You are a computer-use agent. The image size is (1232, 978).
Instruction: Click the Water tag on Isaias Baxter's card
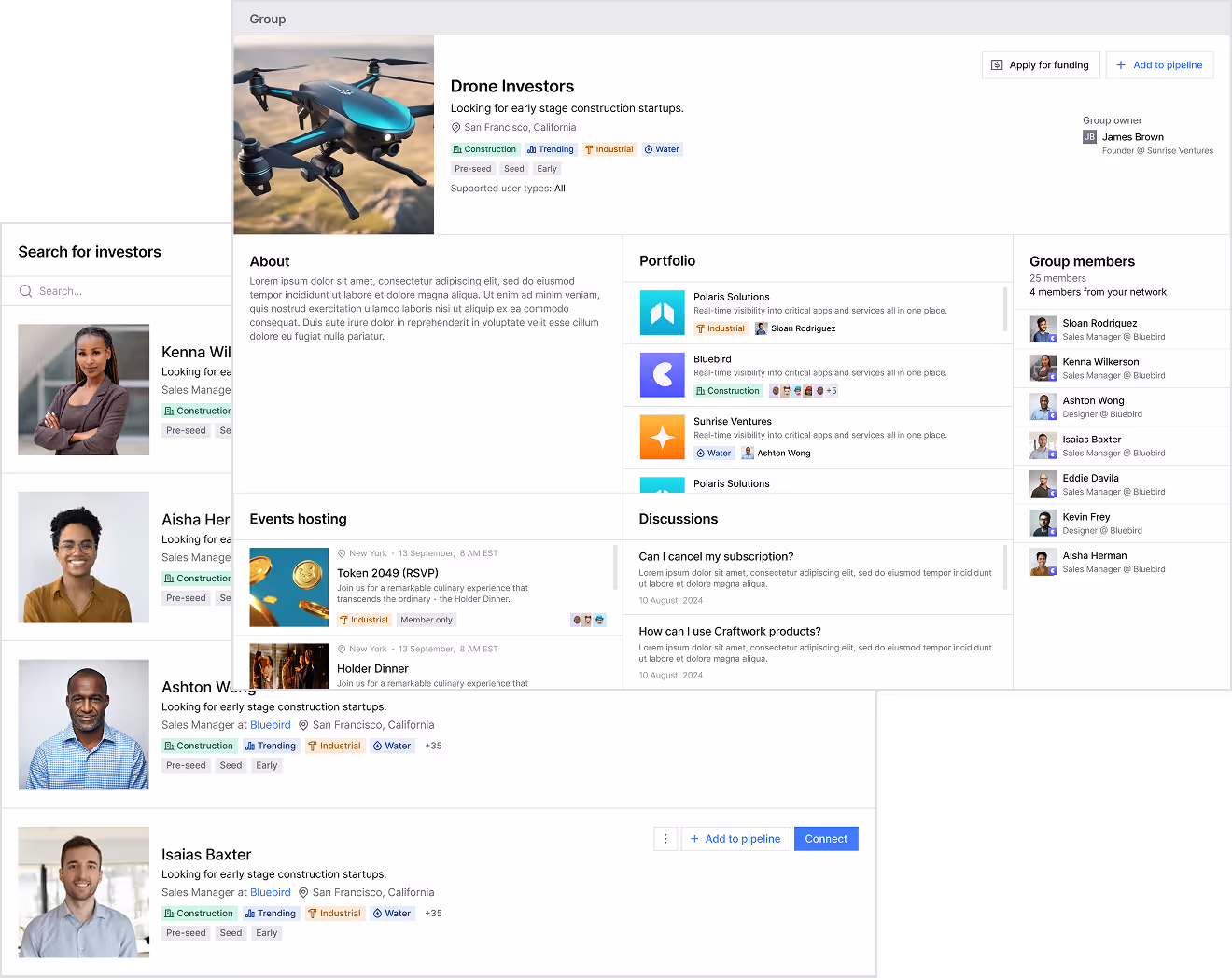coord(392,914)
